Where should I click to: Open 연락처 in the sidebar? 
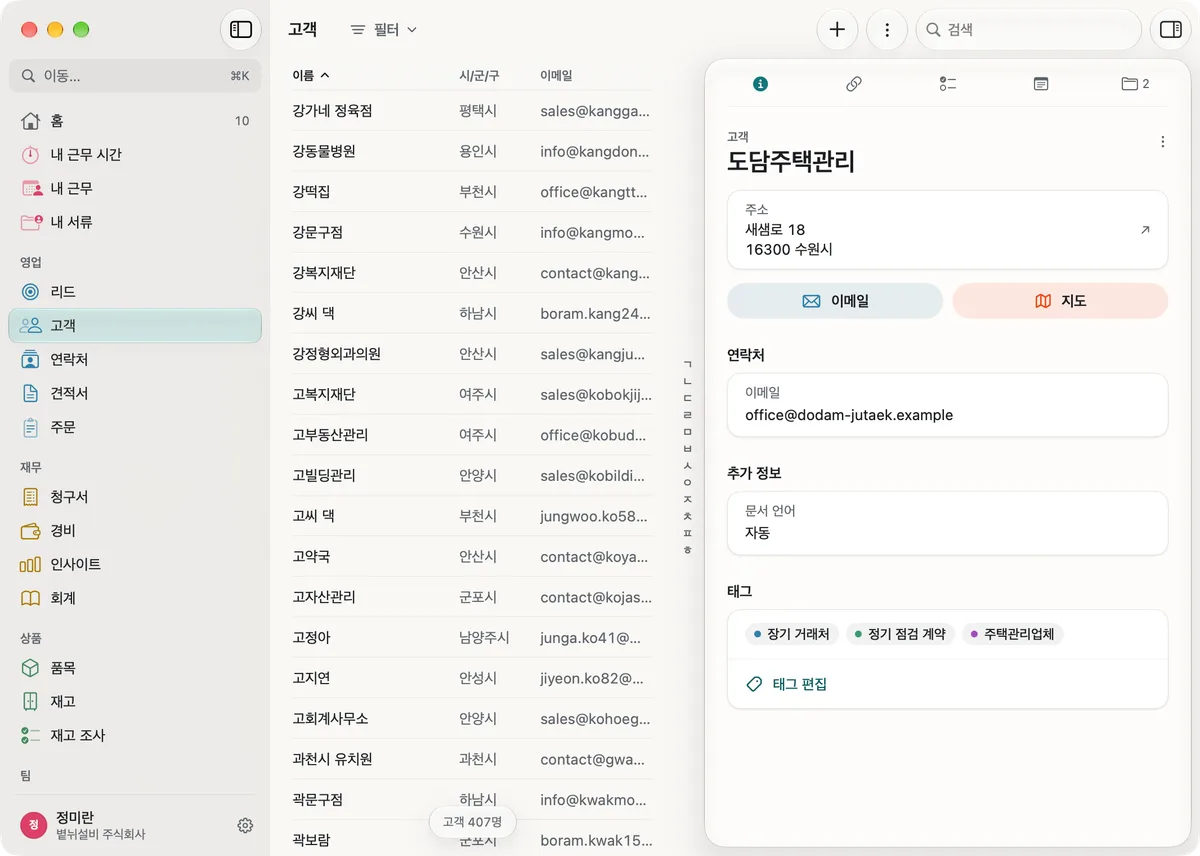point(135,359)
